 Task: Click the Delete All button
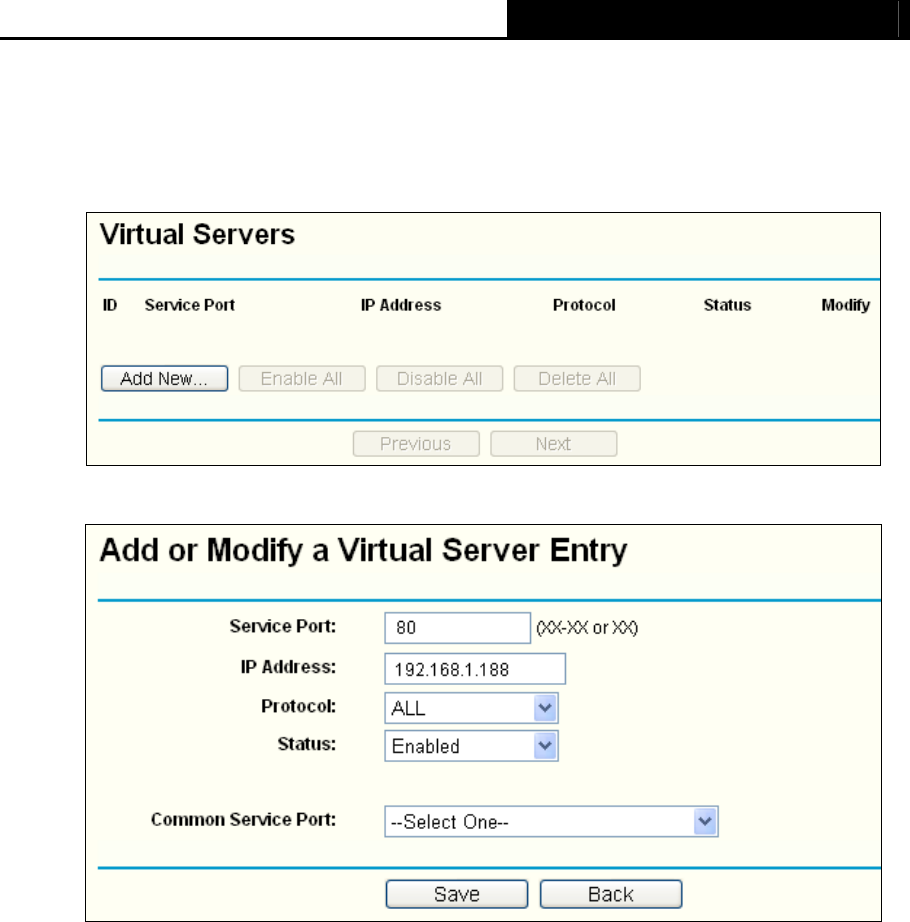click(x=577, y=379)
